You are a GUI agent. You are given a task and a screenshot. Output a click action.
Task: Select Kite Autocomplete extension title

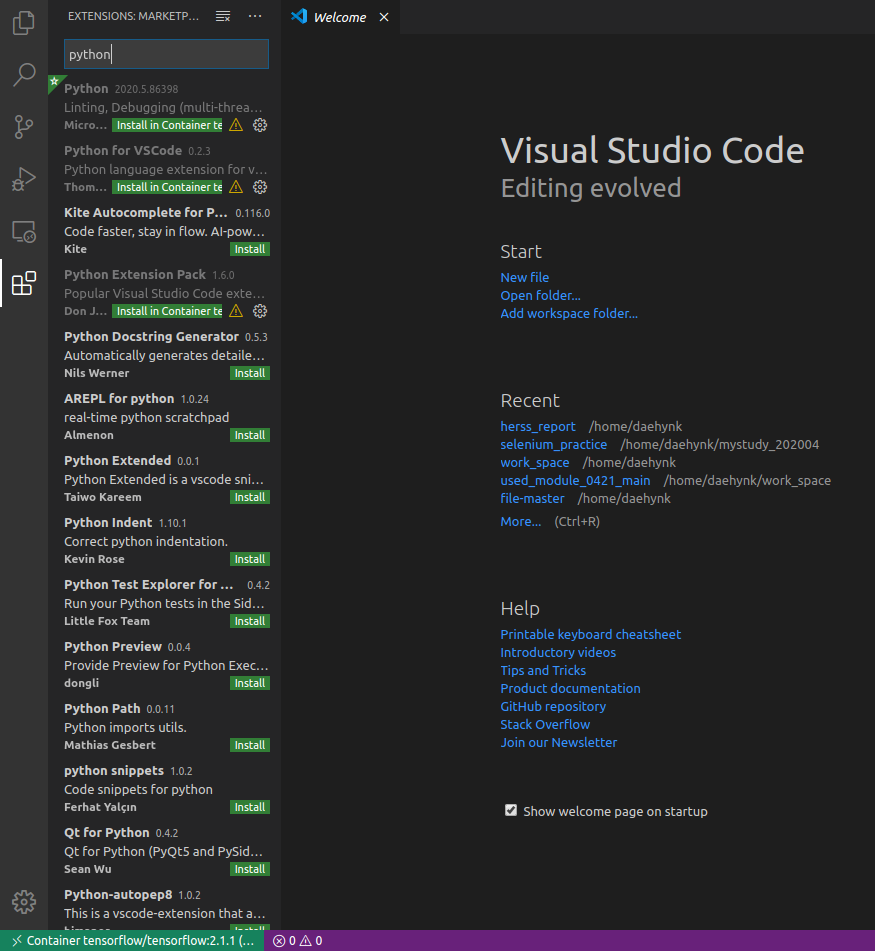[146, 212]
